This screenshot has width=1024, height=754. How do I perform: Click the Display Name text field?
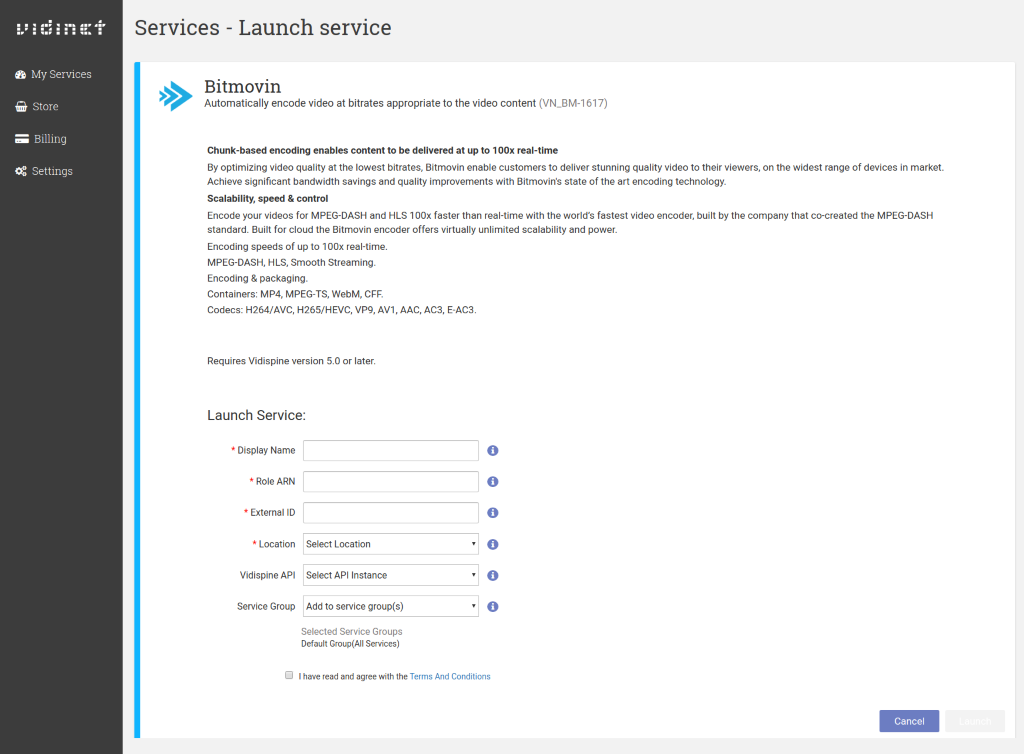(x=390, y=451)
